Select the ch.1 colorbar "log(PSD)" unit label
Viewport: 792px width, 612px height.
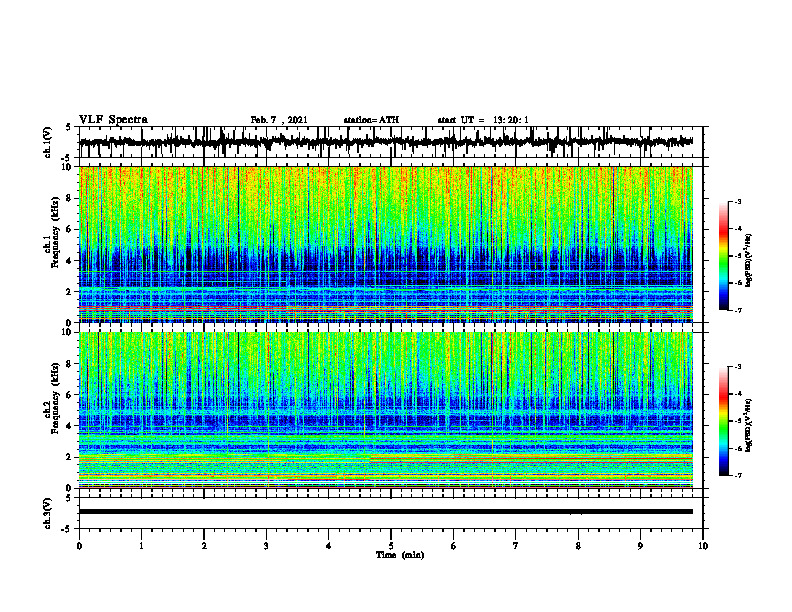pyautogui.click(x=748, y=261)
